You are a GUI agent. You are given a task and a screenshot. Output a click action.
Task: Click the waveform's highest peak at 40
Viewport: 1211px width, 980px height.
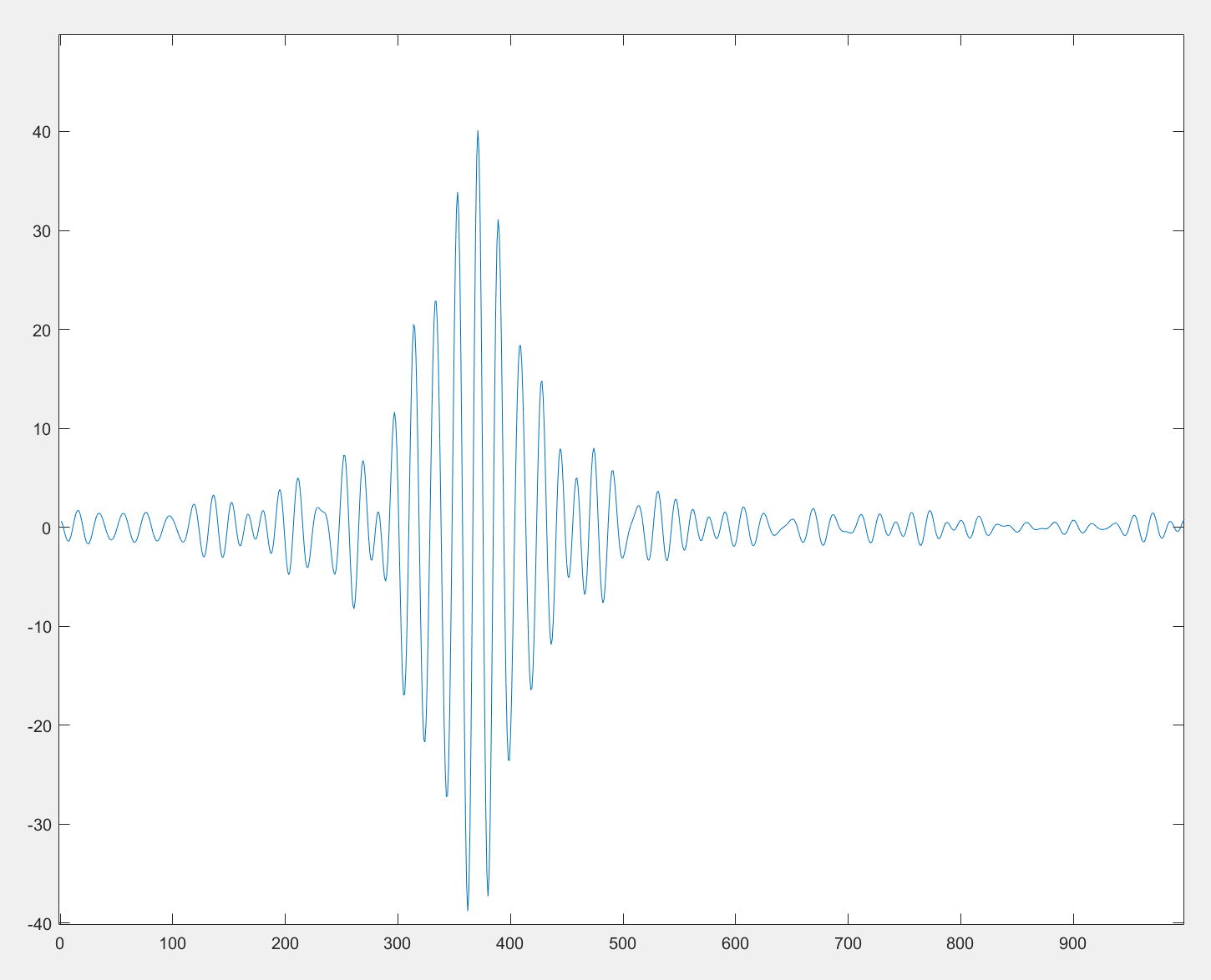[x=478, y=131]
